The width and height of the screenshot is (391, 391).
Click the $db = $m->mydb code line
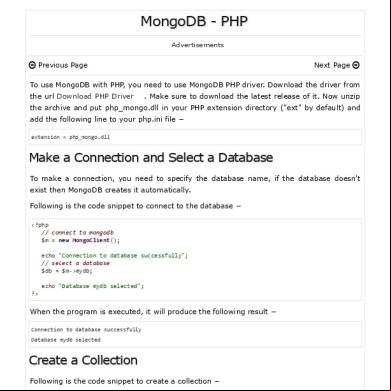(x=67, y=271)
